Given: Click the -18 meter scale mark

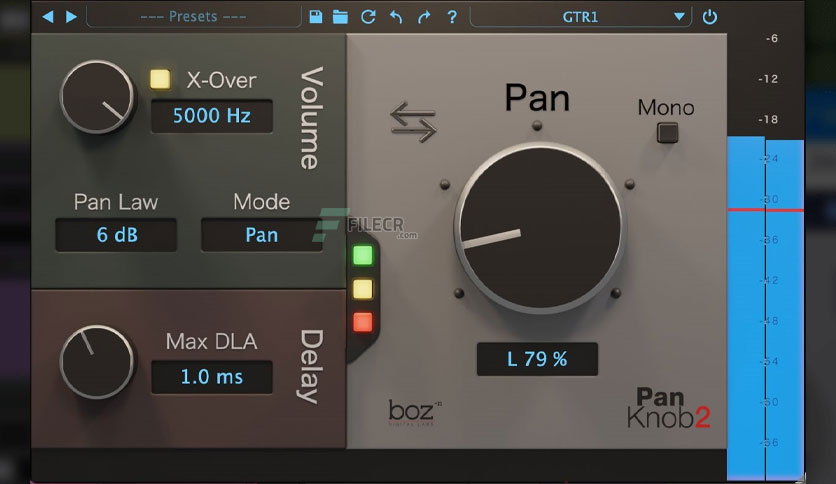Looking at the screenshot, I should tap(768, 119).
